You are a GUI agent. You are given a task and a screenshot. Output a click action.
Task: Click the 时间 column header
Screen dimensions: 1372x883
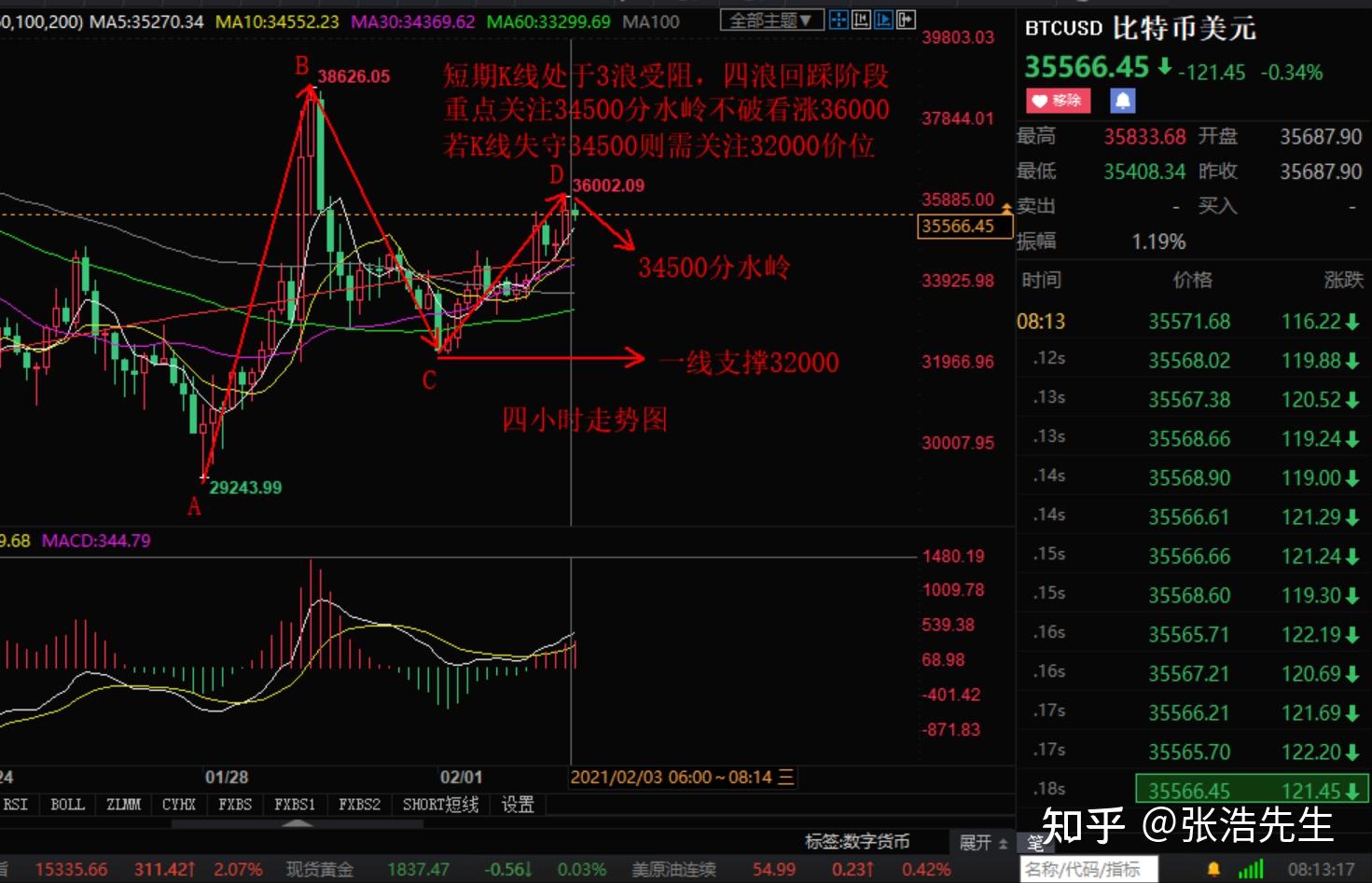coord(1041,280)
